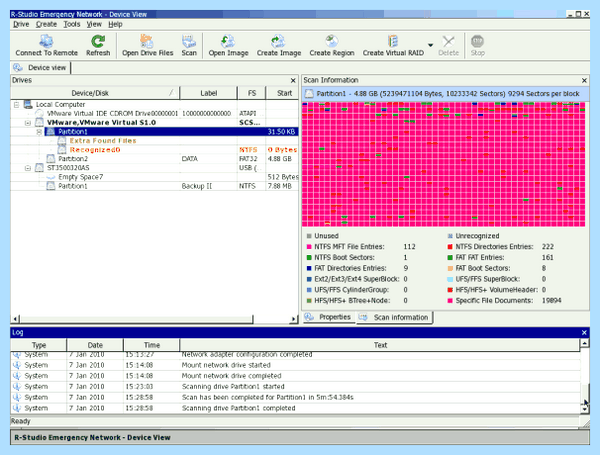Select the Empty Space7 row

click(154, 177)
